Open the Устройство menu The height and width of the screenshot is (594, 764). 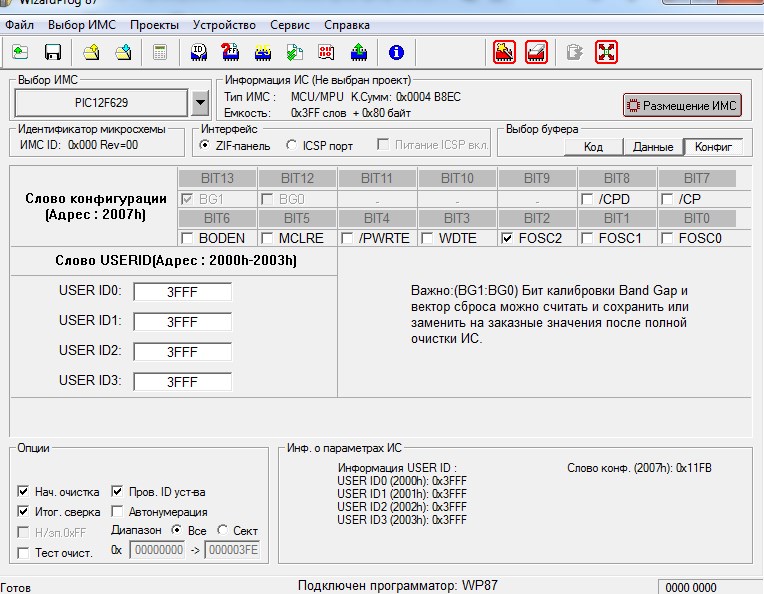tap(224, 25)
